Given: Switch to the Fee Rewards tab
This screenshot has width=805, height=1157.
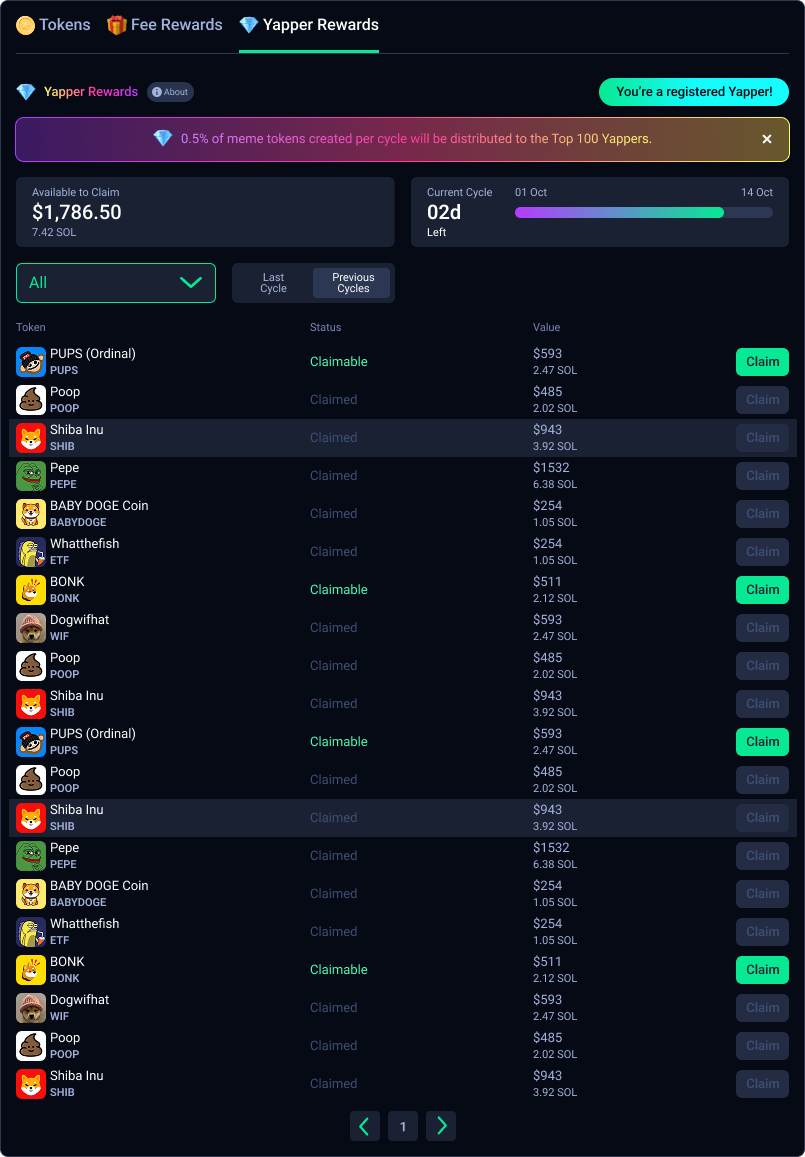Looking at the screenshot, I should coord(165,25).
